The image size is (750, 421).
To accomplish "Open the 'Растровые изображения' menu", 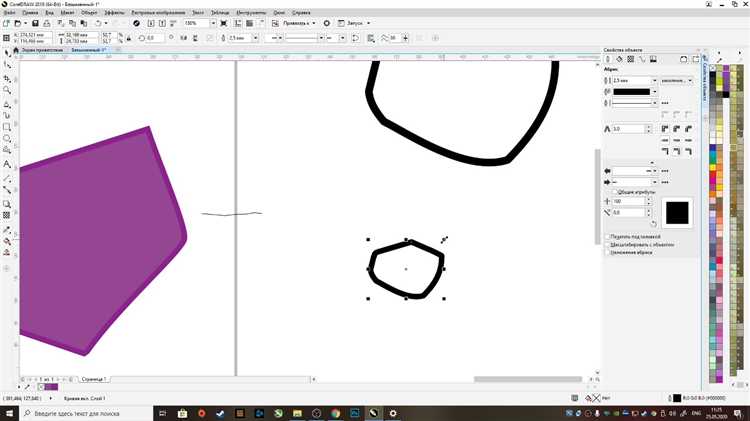I will click(158, 12).
